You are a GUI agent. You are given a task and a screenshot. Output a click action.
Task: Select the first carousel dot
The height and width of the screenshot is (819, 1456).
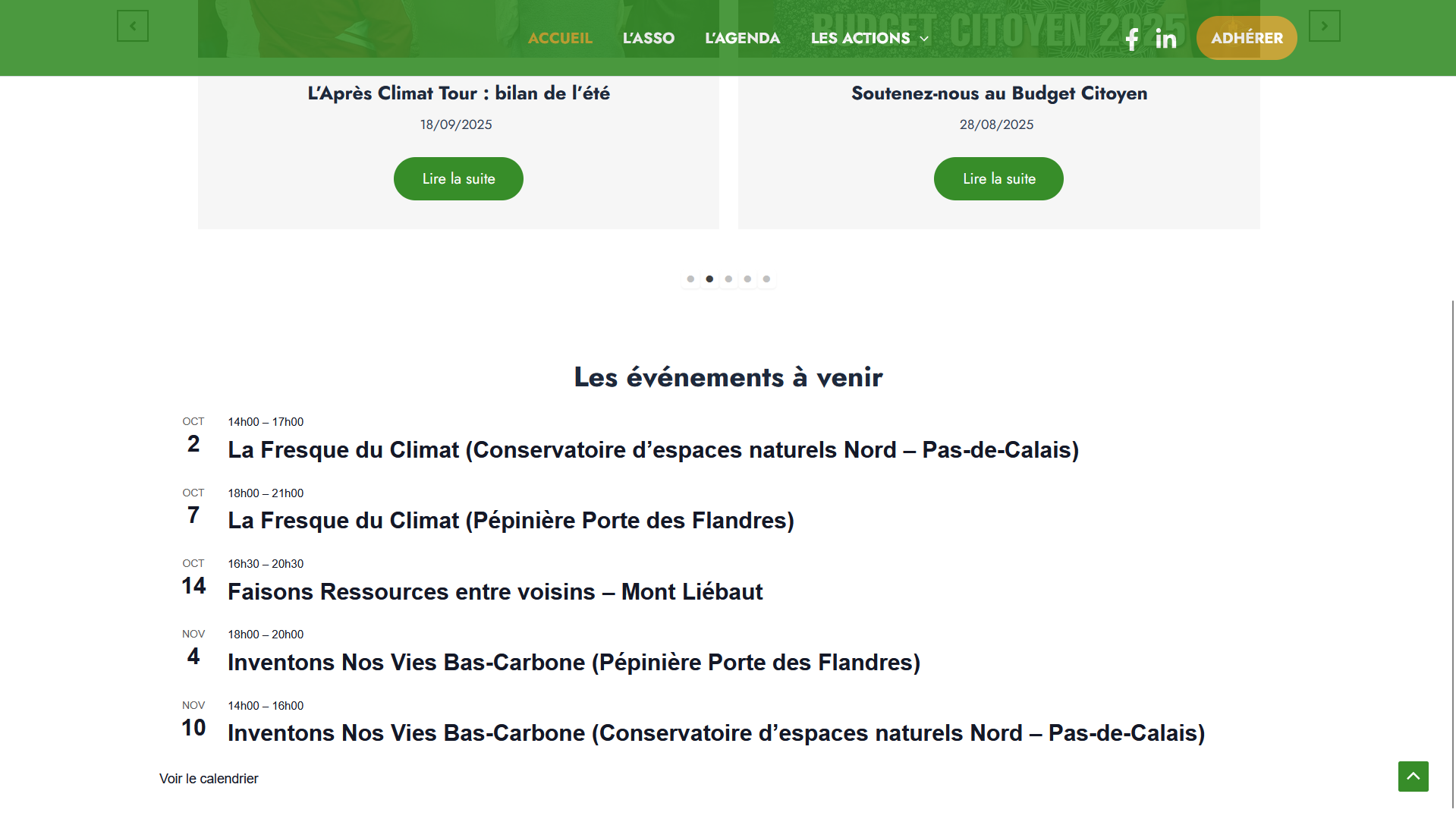pyautogui.click(x=690, y=279)
